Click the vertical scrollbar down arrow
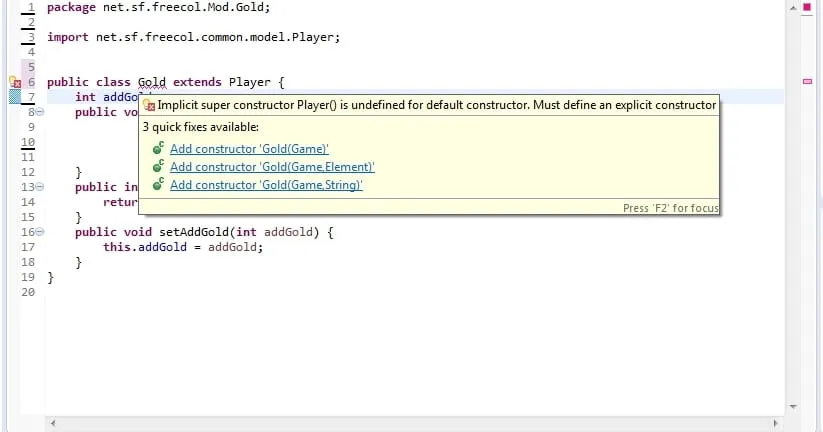Viewport: 823px width, 432px height. (x=793, y=407)
